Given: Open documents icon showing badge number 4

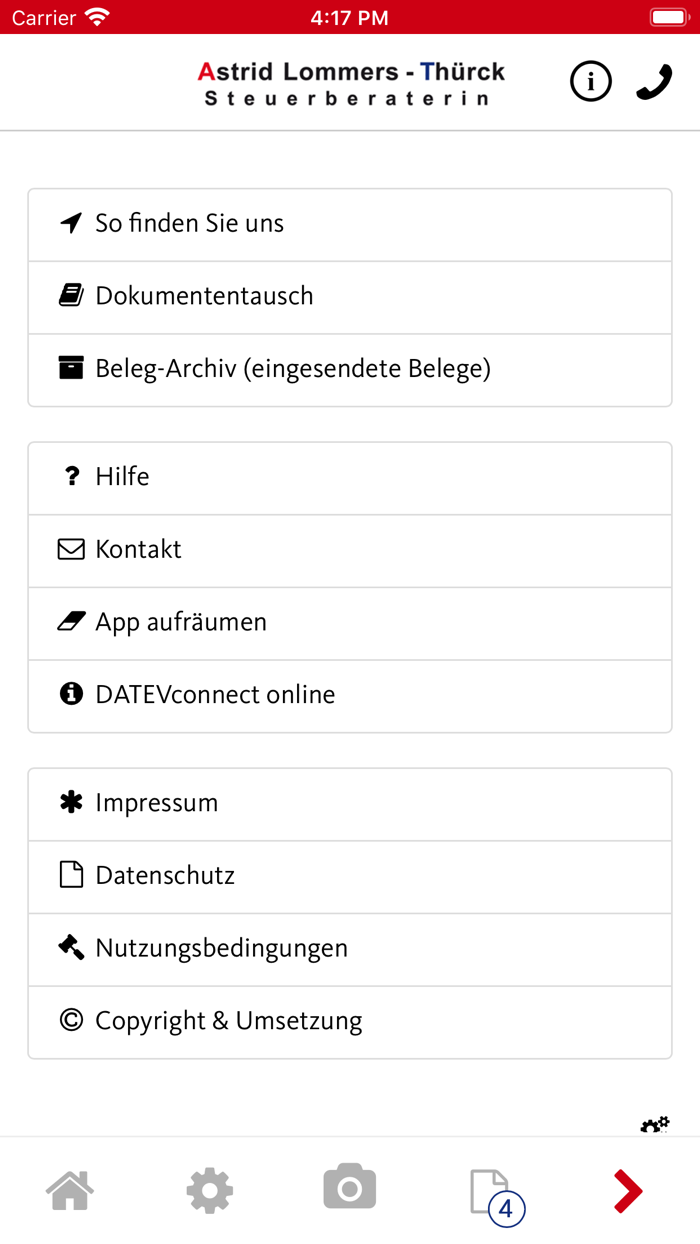Looking at the screenshot, I should (x=489, y=1190).
